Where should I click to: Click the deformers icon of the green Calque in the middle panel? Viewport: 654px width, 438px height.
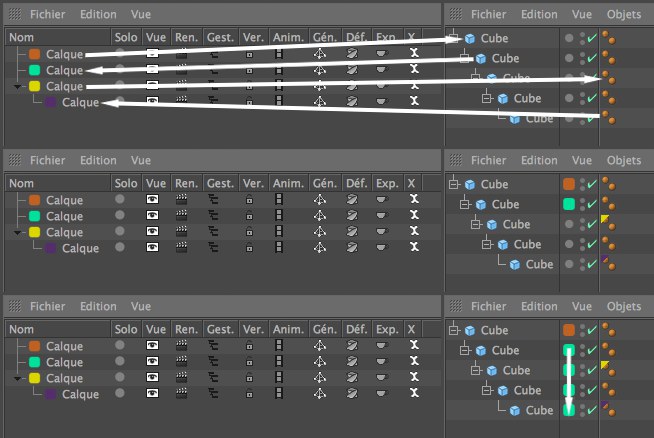(x=353, y=216)
